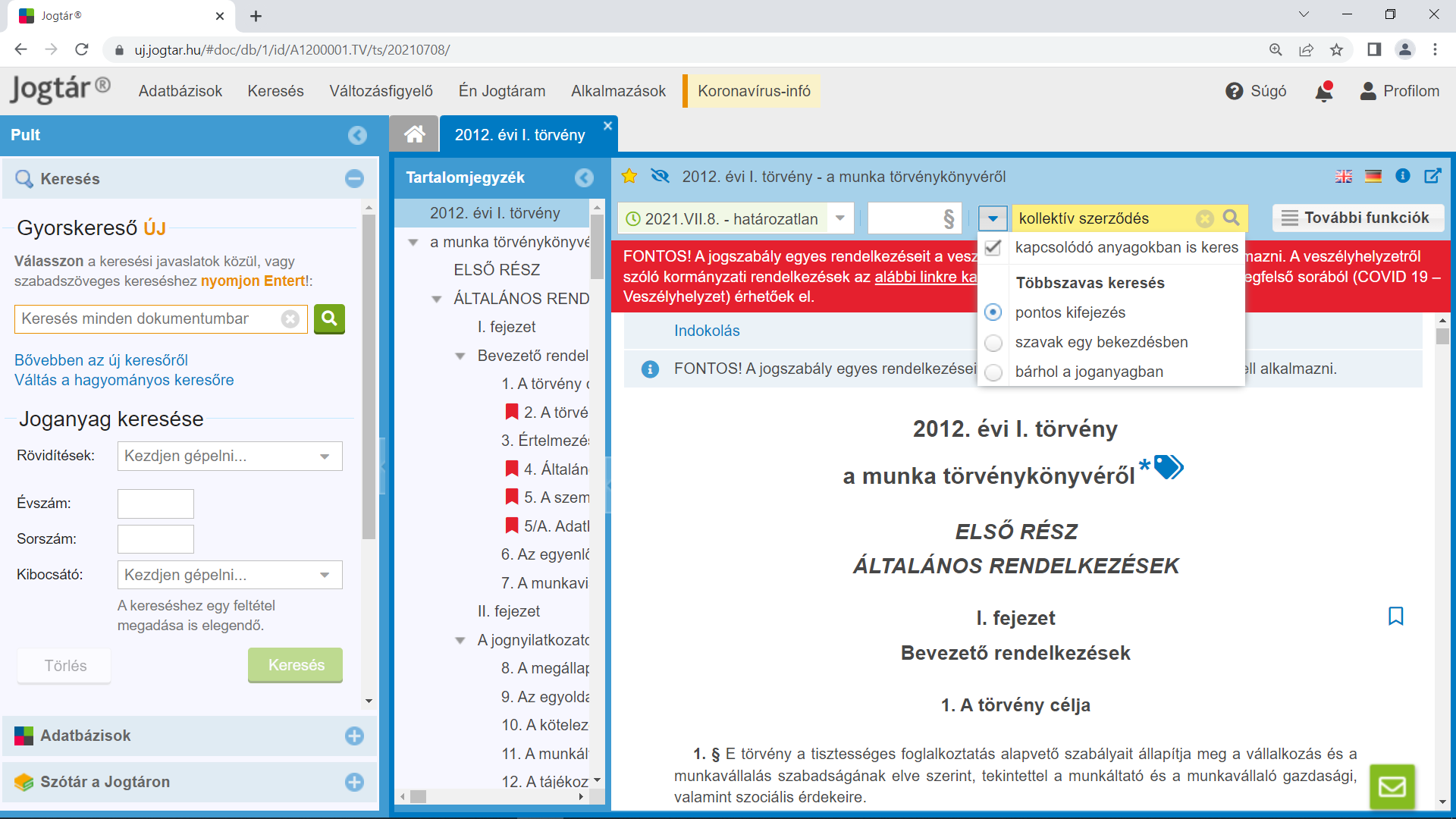Select ELSŐ RÉSZ in table of contents

tap(497, 270)
